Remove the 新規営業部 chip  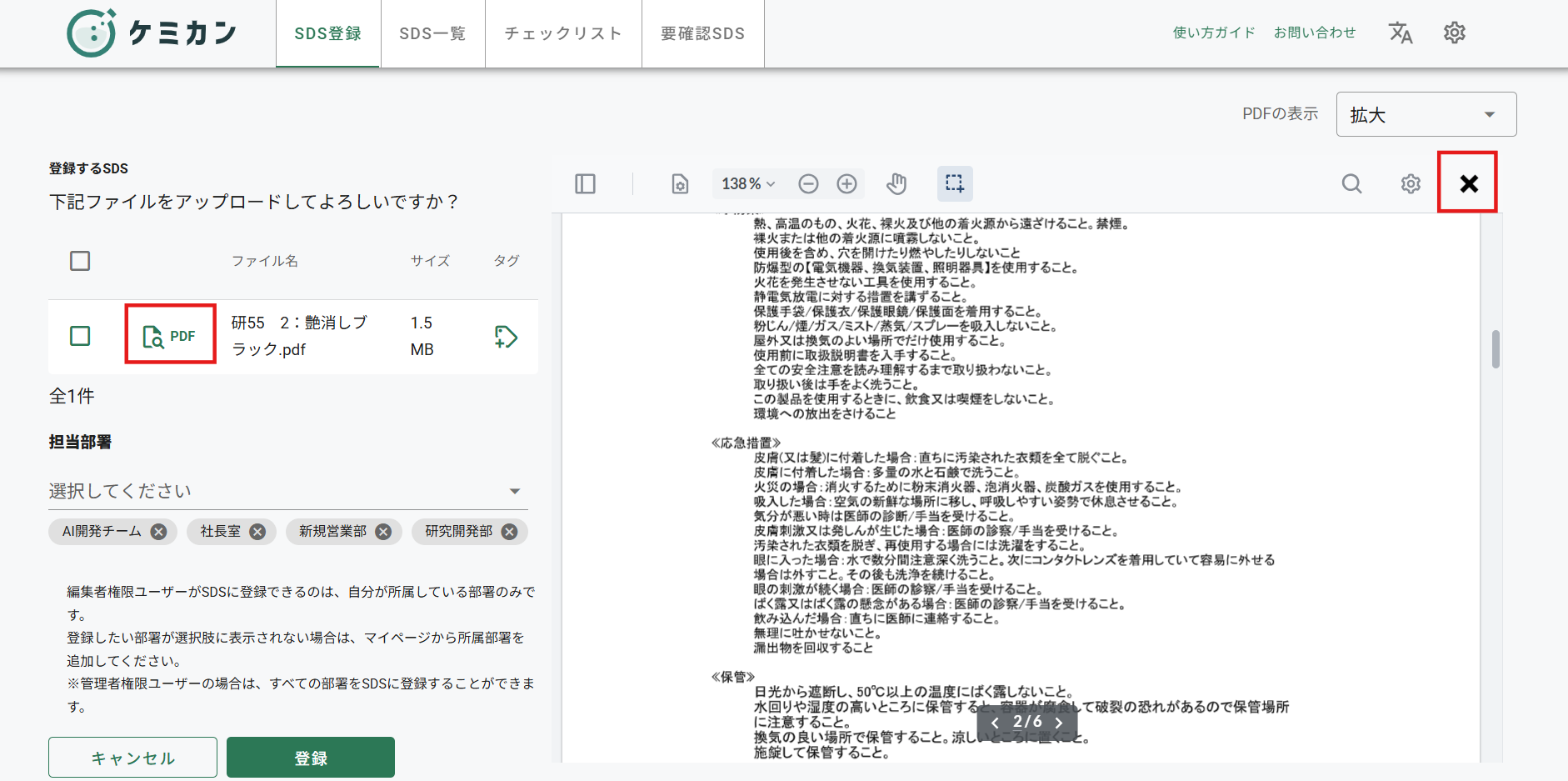383,532
